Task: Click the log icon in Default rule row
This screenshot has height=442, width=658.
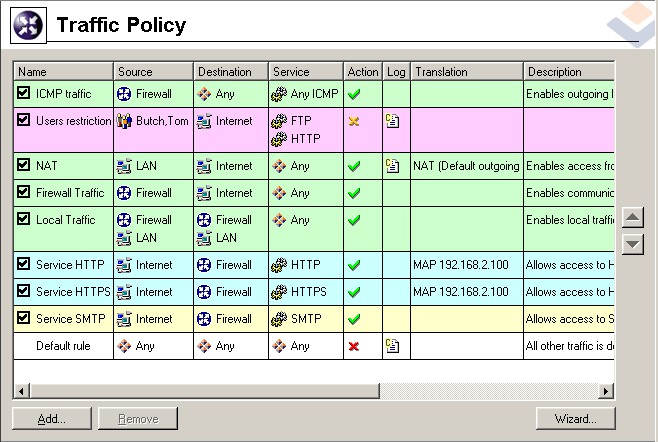Action: (x=392, y=346)
